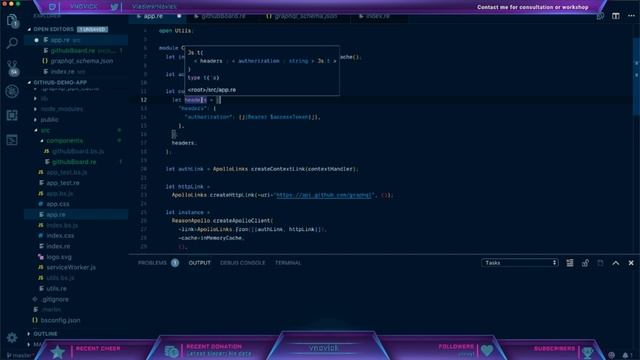Close the bottom panel
640x360 pixels.
[631, 263]
